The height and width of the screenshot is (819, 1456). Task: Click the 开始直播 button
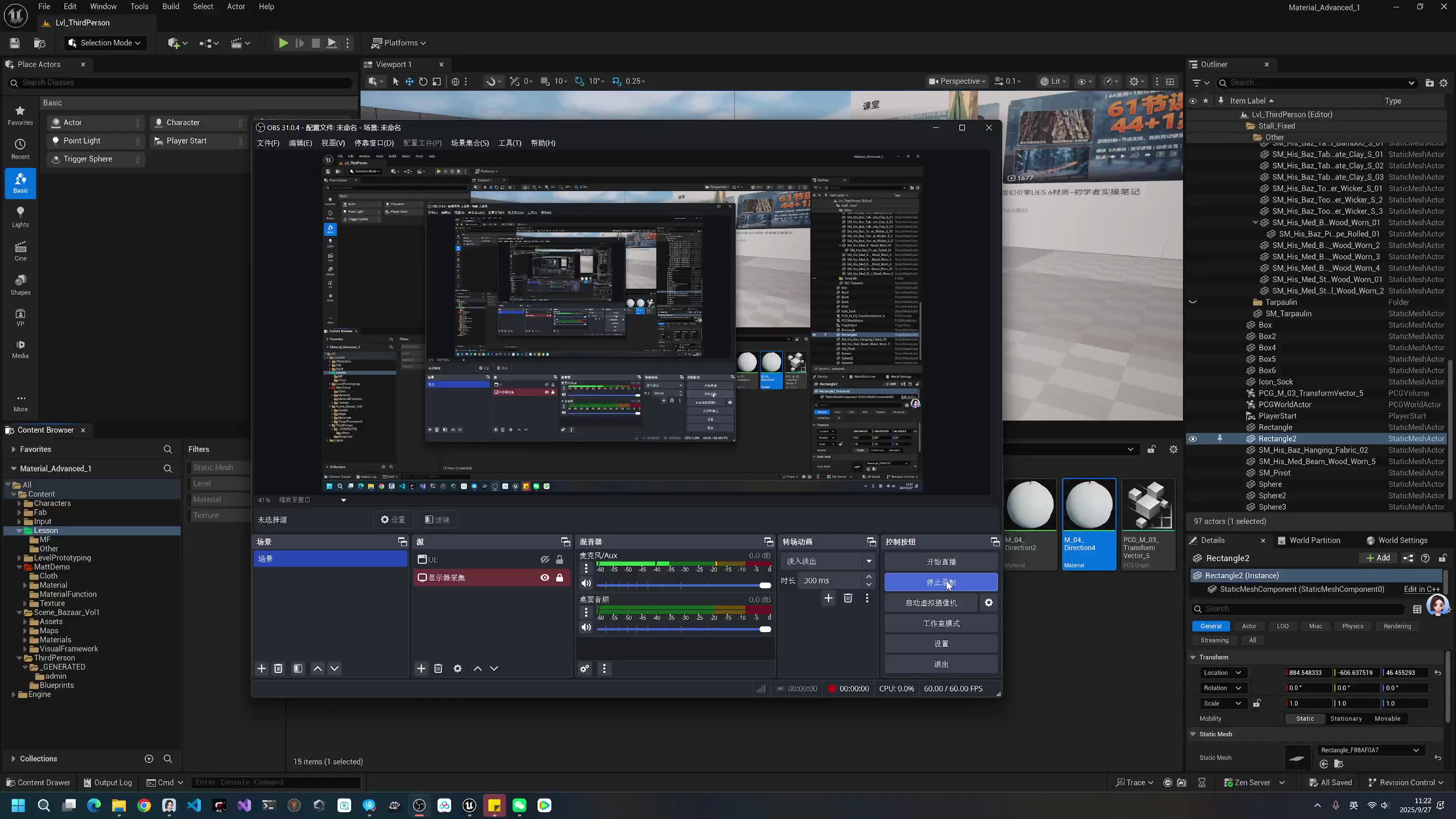(x=941, y=562)
